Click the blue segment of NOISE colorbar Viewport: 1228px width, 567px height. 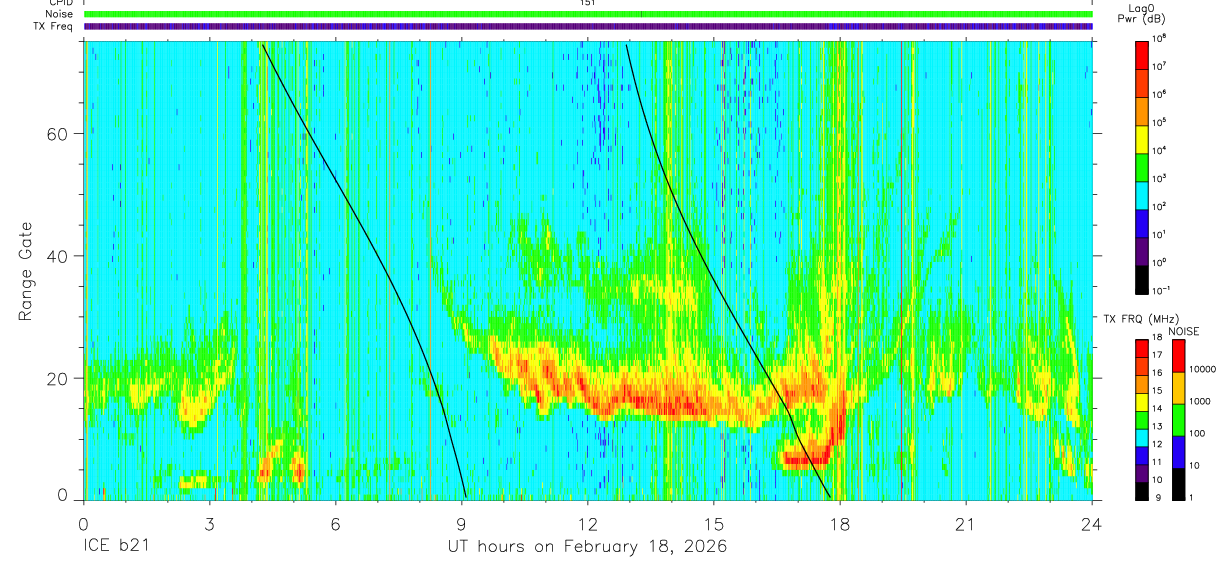(x=1179, y=452)
